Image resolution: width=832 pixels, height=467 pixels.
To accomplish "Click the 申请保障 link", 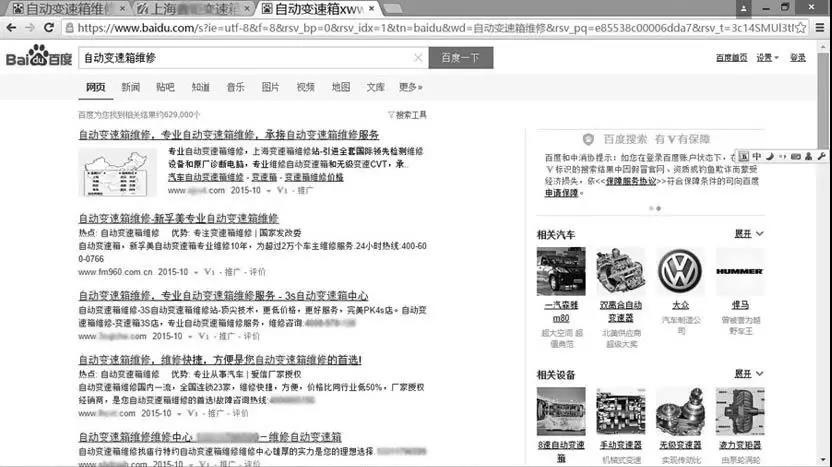I will [561, 193].
